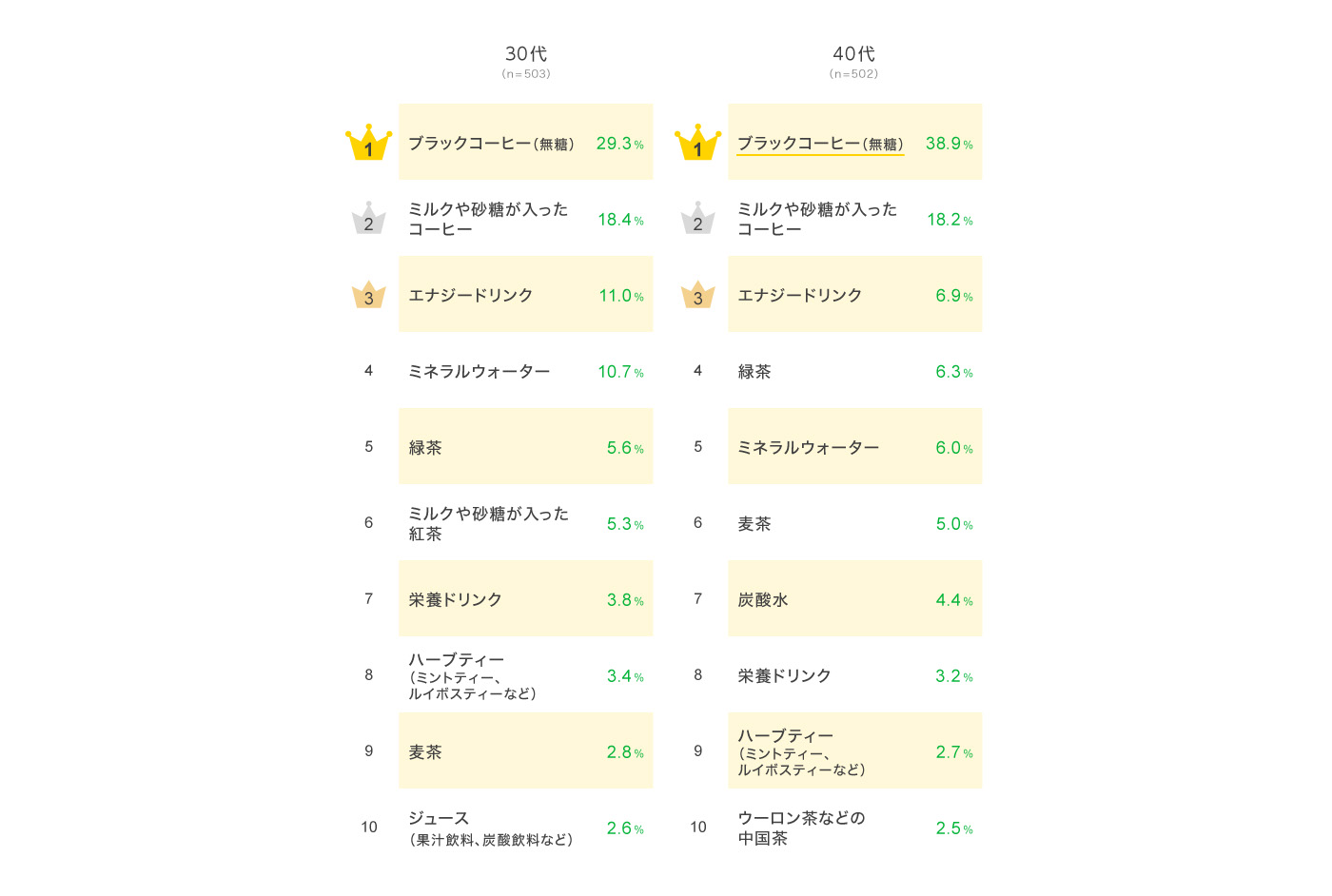Click 麦茶 ranked 6th under 40代
1332x896 pixels.
point(754,524)
